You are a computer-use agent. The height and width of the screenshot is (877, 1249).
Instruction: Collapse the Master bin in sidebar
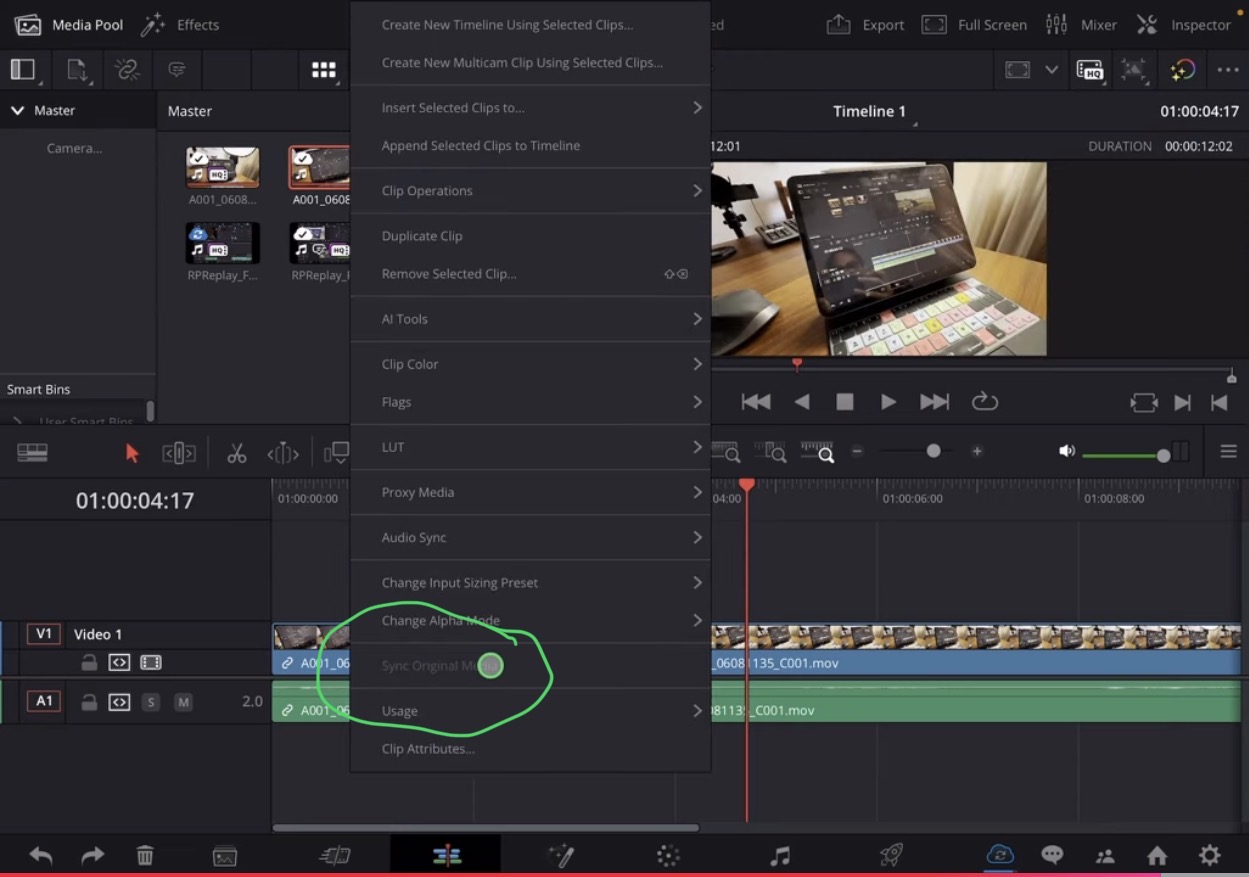coord(18,110)
